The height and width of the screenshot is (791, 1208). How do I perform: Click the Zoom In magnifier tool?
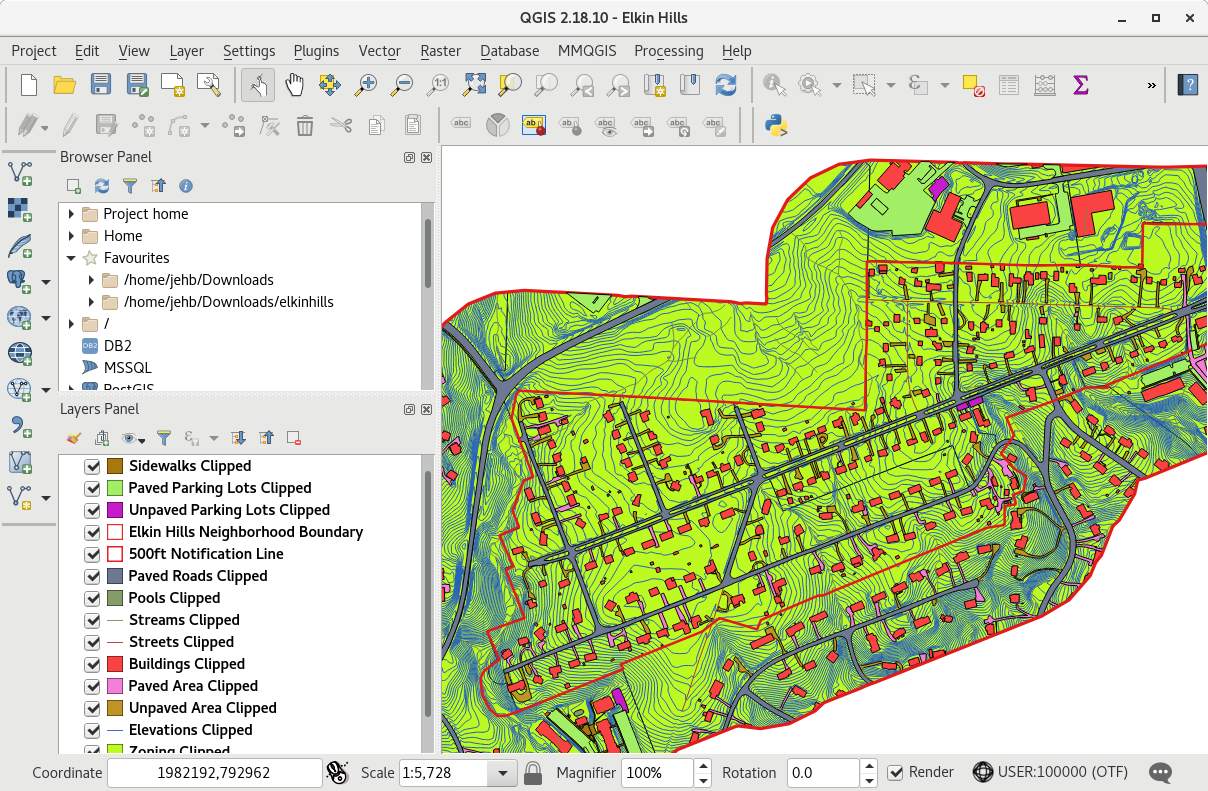366,85
